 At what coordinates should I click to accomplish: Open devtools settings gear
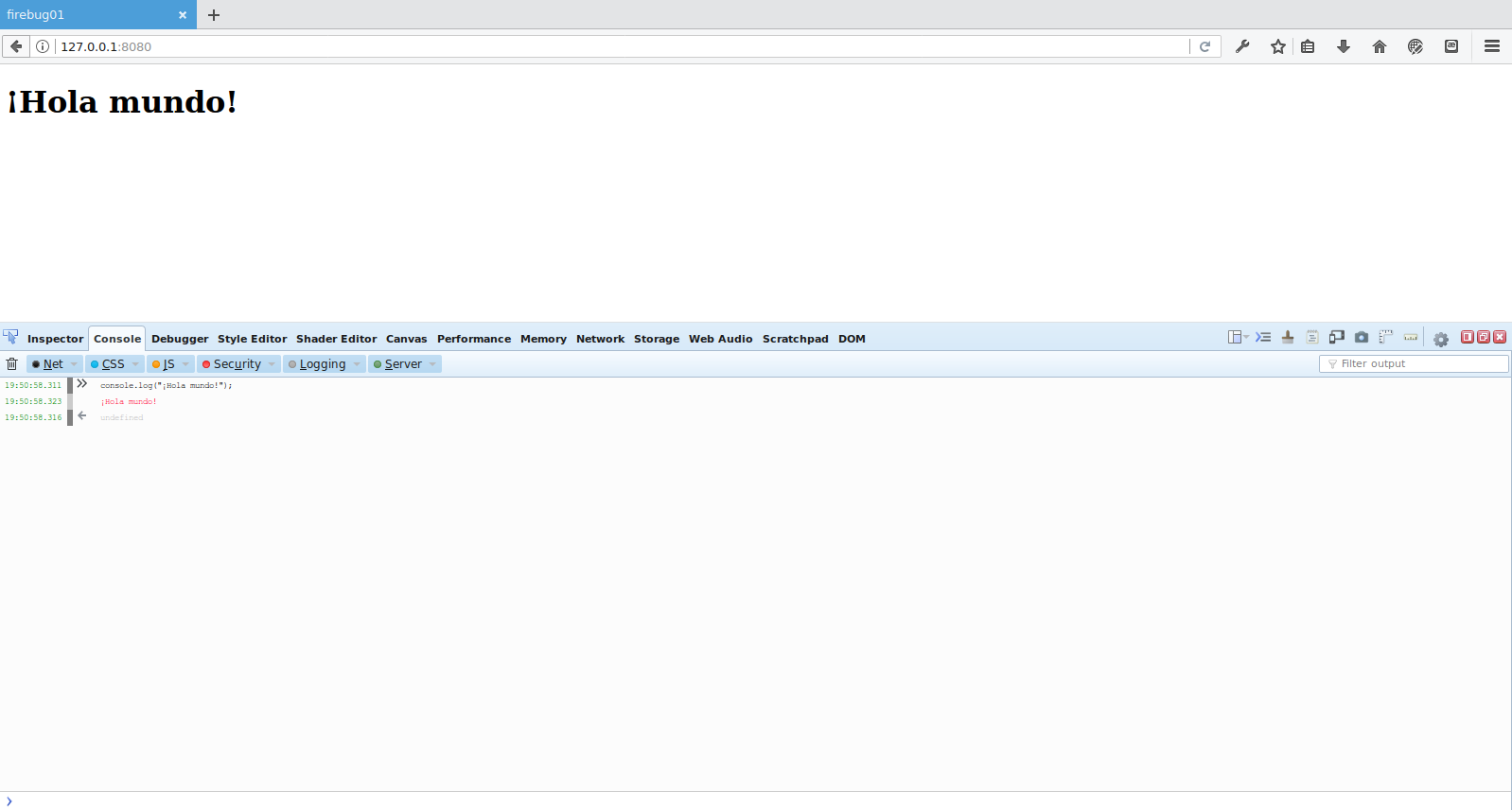[x=1441, y=339]
